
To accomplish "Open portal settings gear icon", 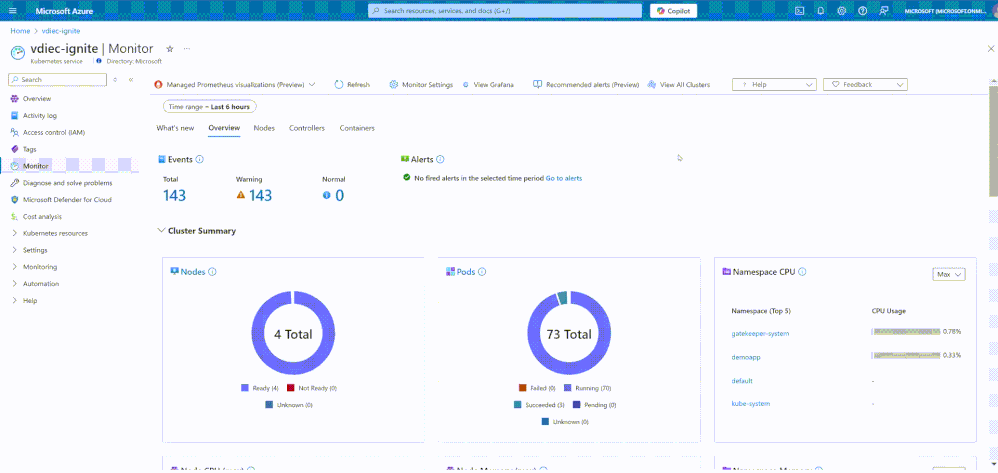I will (x=841, y=11).
